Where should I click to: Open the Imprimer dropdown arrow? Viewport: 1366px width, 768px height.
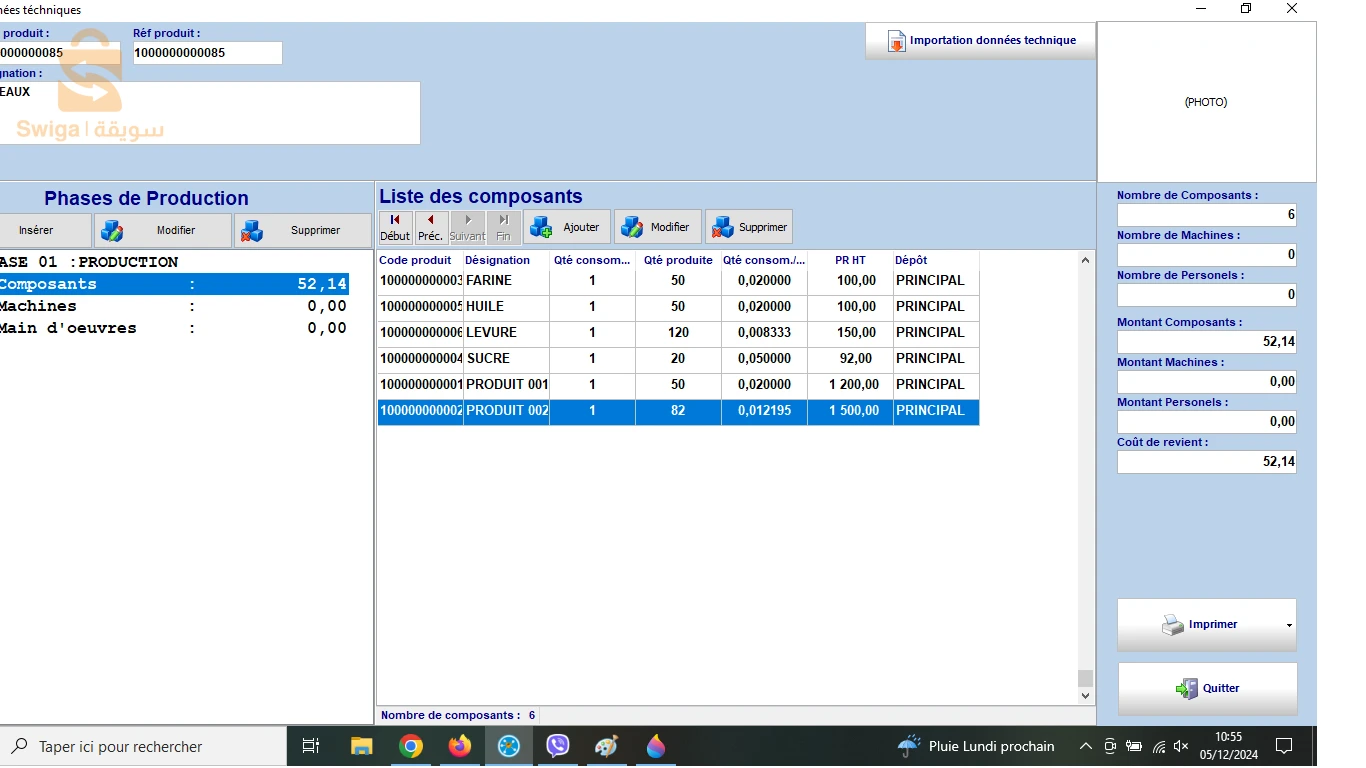point(1289,625)
